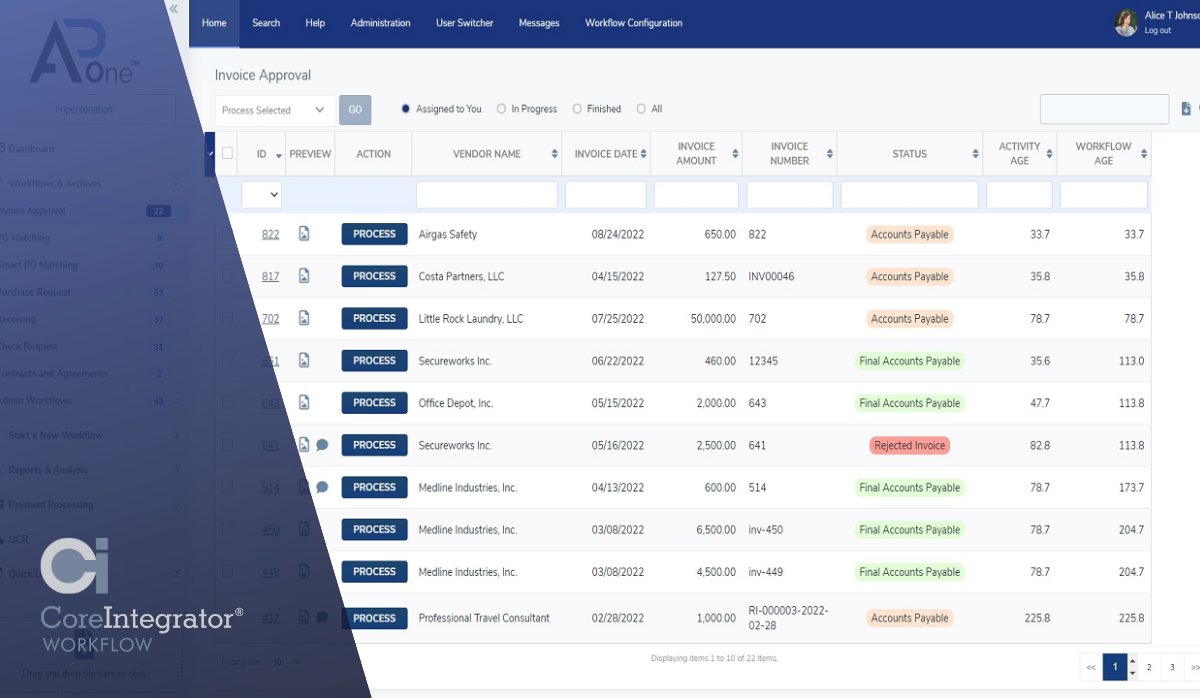Image resolution: width=1200 pixels, height=698 pixels.
Task: Type in the Vendor Name filter field
Action: pos(487,194)
